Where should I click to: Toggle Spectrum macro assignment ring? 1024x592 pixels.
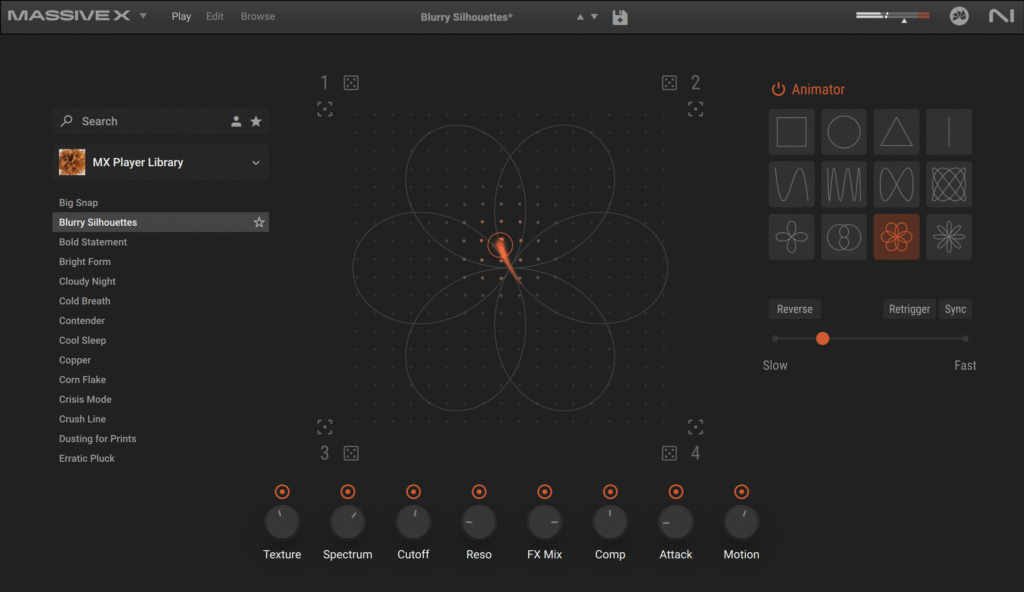tap(347, 491)
